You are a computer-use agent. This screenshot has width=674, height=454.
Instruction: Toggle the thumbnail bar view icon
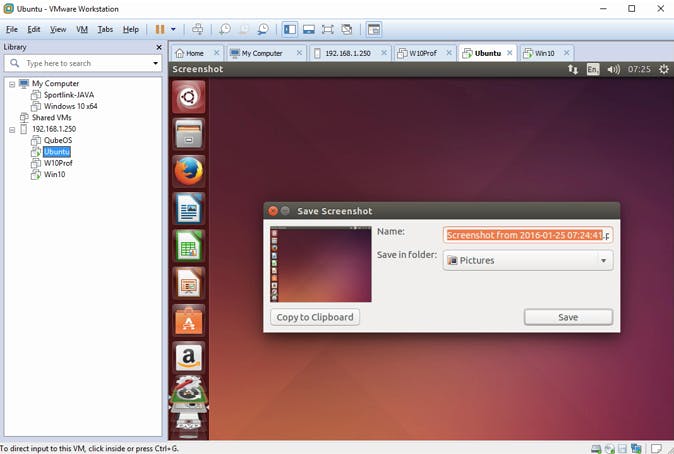point(309,29)
